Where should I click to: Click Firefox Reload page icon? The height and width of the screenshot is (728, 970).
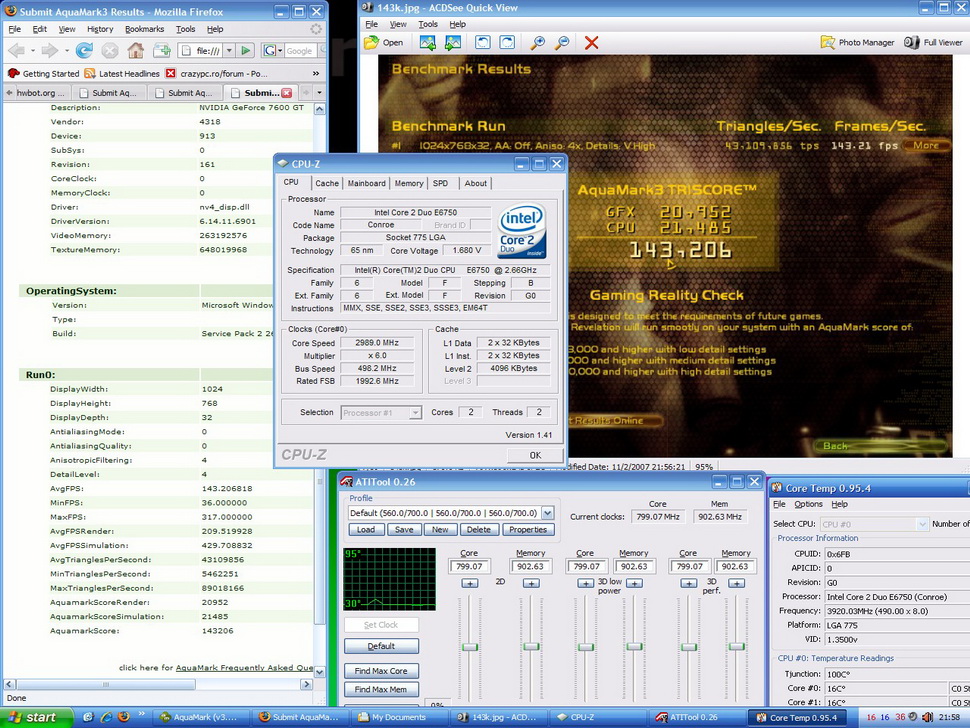click(84, 51)
